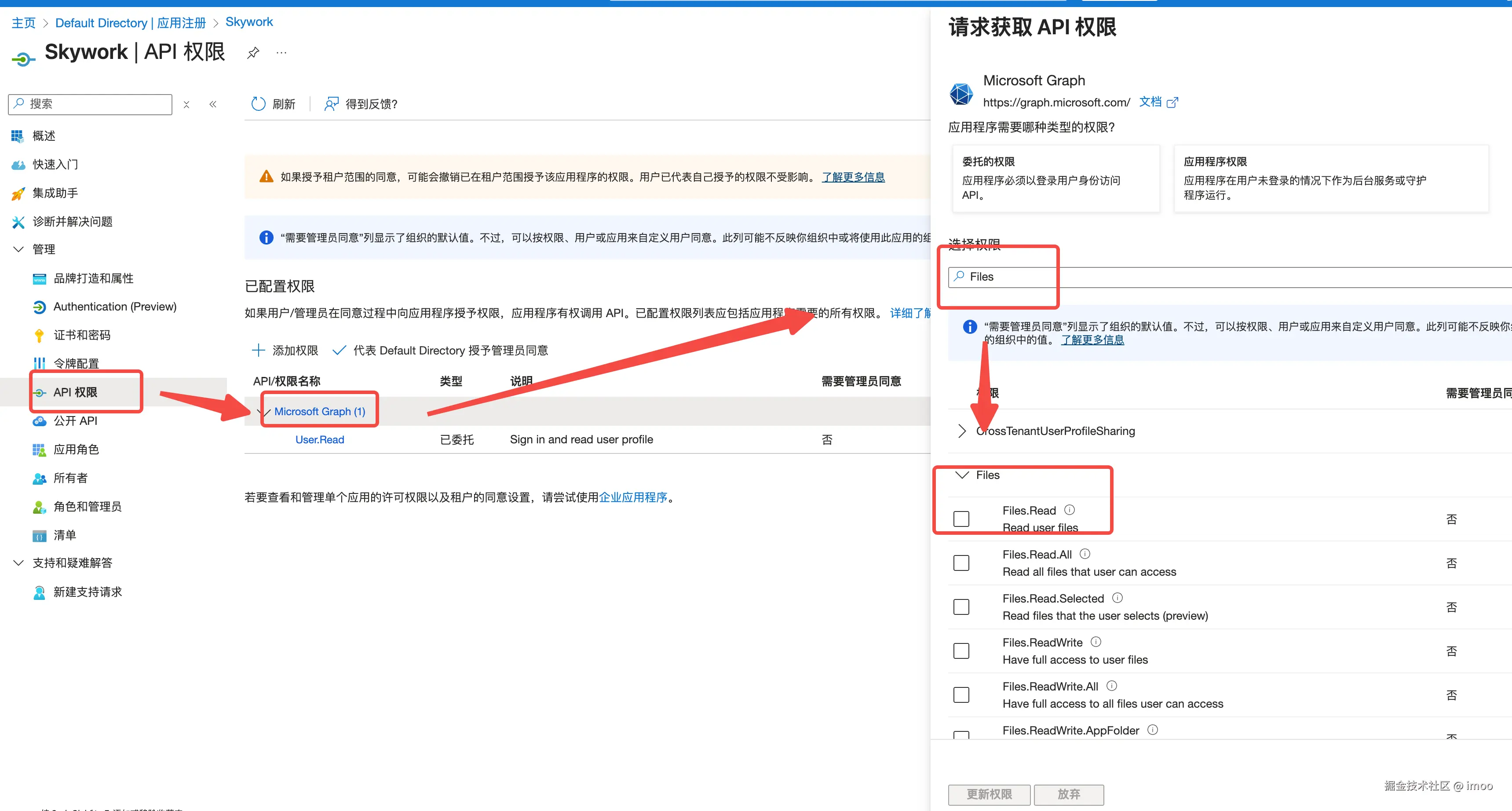Open the 企业应用程序 link
The height and width of the screenshot is (811, 1512).
[633, 497]
